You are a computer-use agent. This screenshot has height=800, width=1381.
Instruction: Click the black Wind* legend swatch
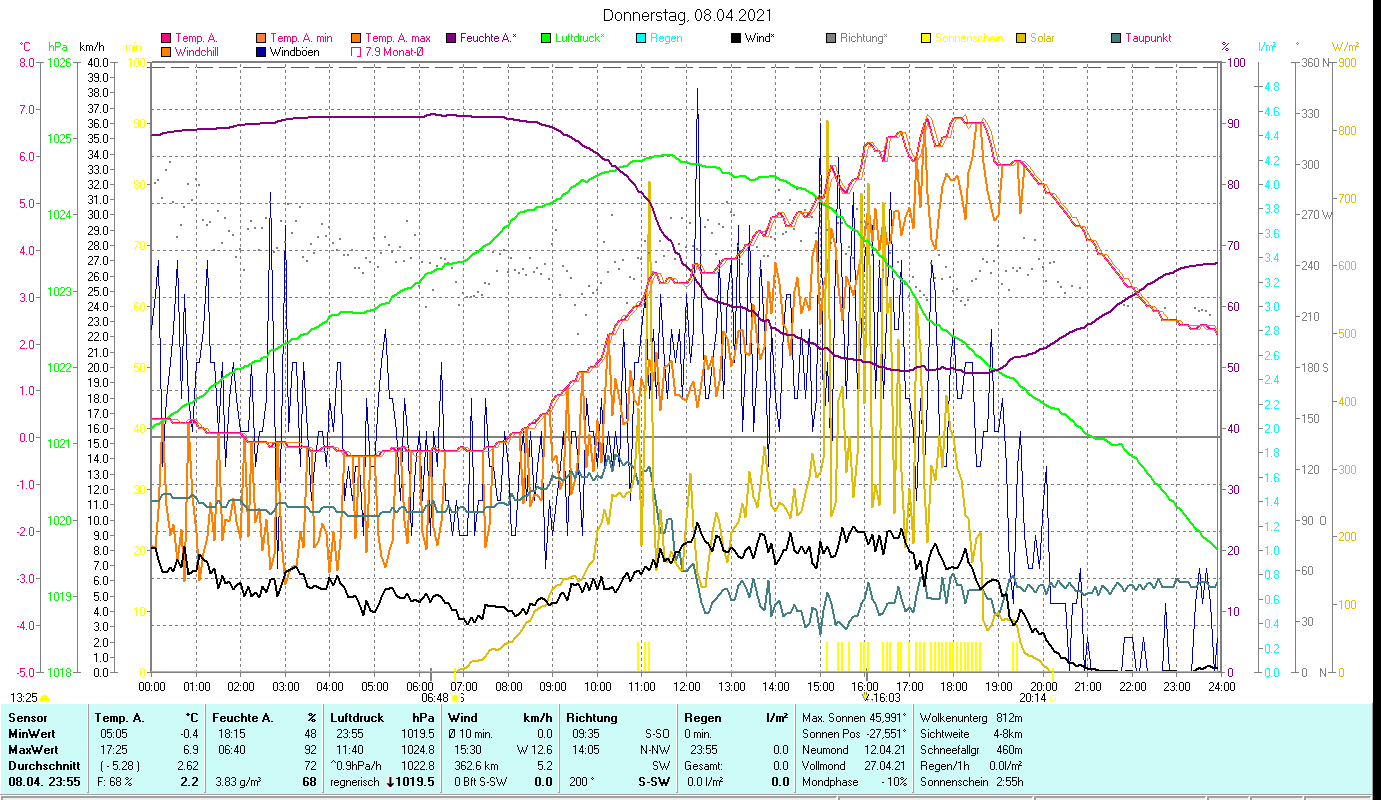[736, 38]
